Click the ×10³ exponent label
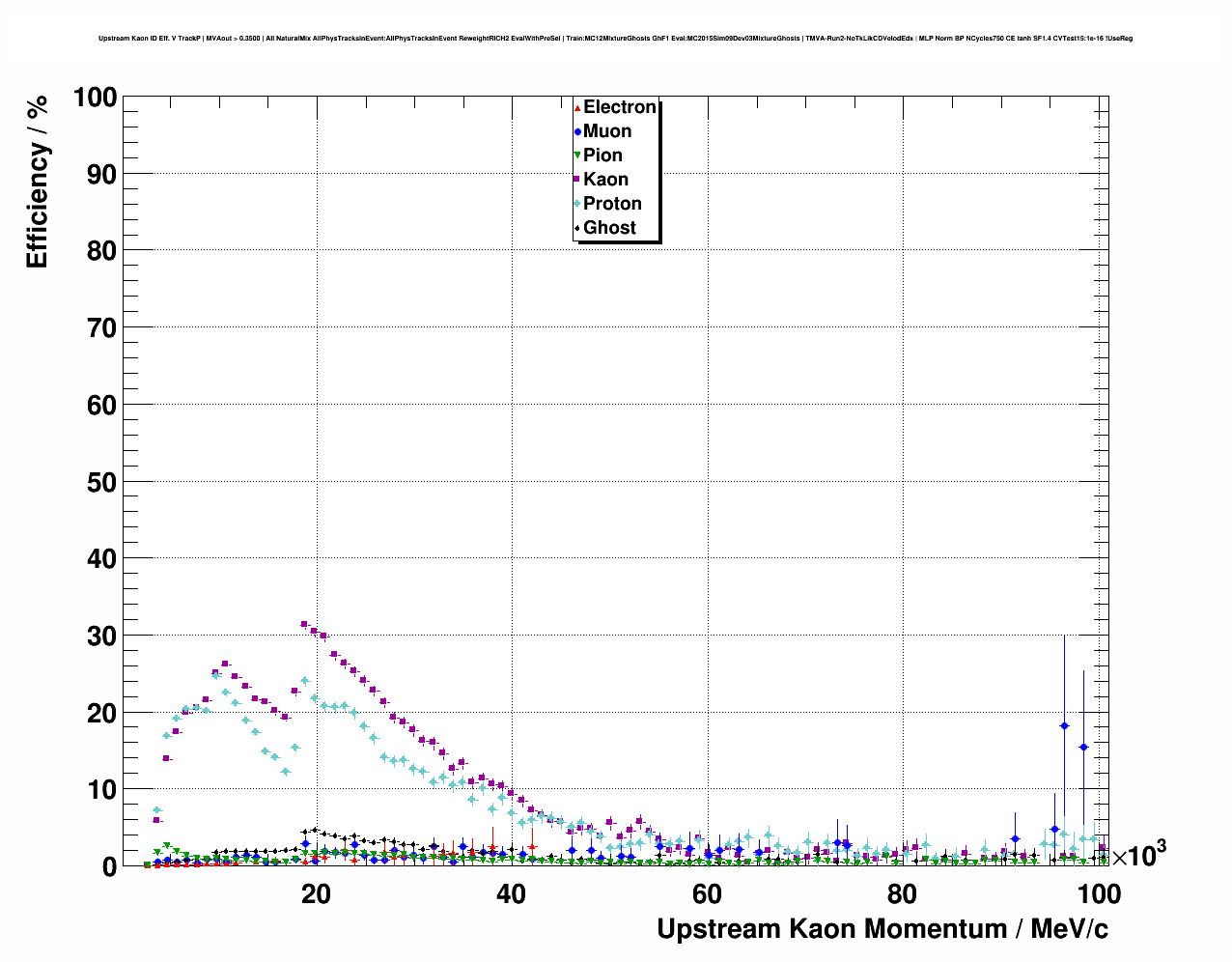Viewport: 1232px width, 962px height. [1139, 855]
